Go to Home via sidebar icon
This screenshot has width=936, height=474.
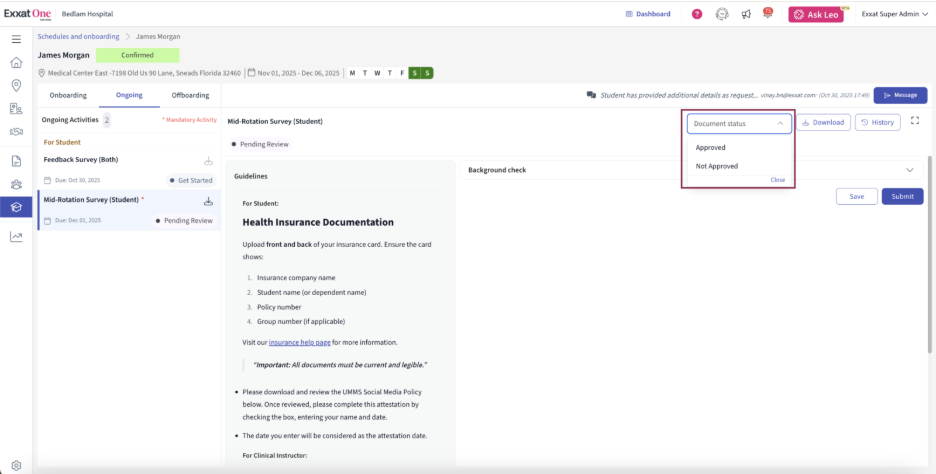(x=16, y=62)
